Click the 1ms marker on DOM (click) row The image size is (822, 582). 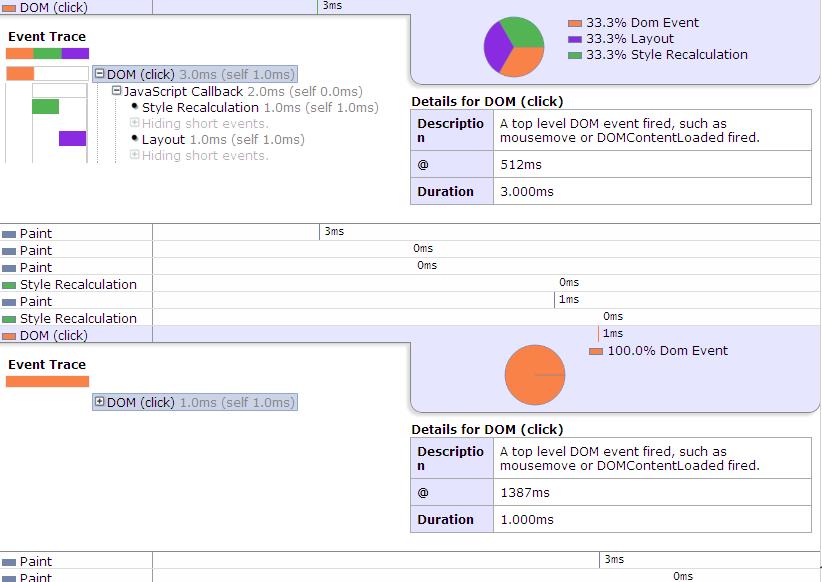point(612,334)
